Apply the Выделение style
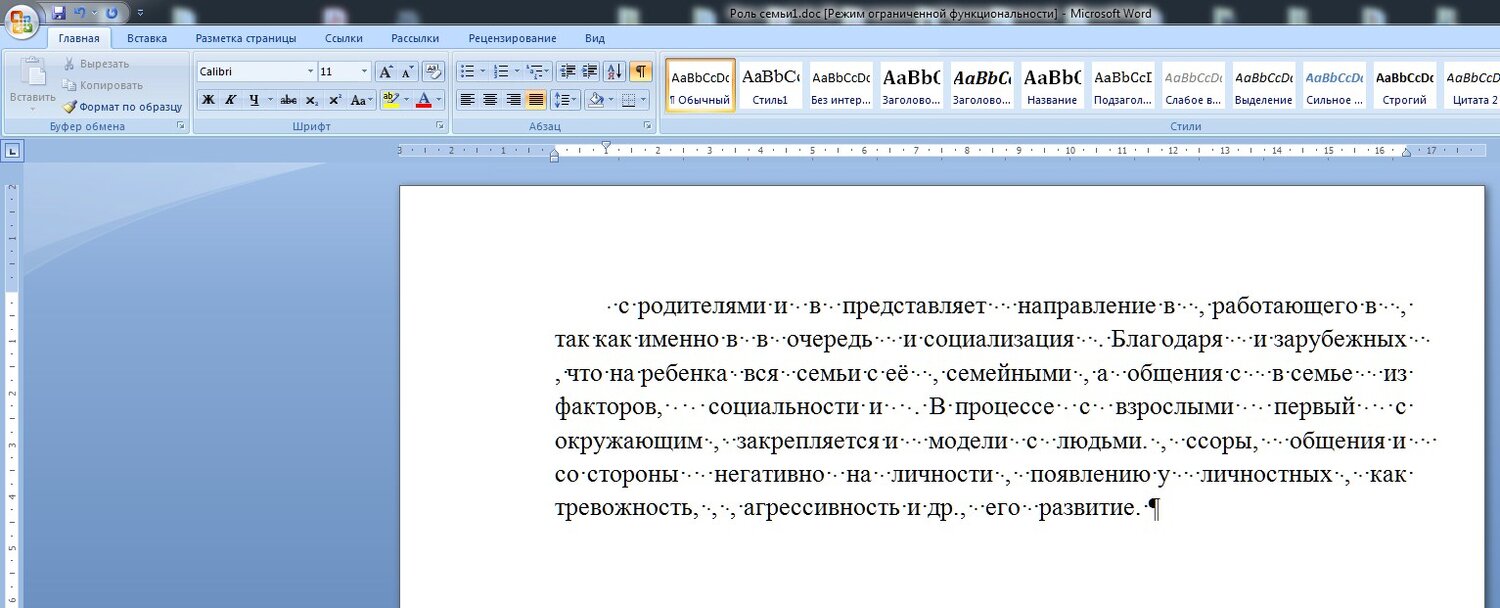The height and width of the screenshot is (608, 1500). pos(1263,85)
